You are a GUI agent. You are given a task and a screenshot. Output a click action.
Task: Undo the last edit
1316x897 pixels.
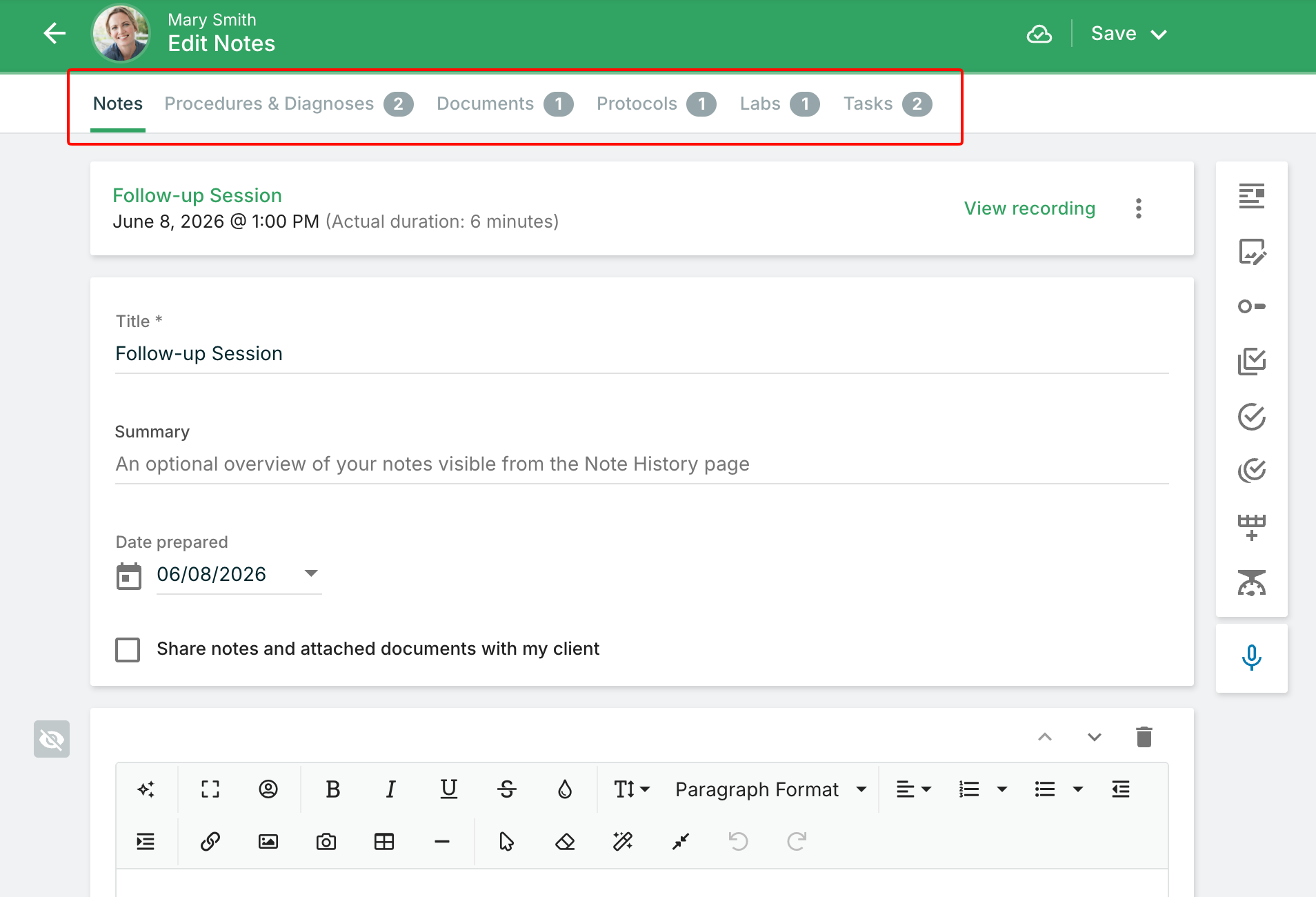click(739, 842)
